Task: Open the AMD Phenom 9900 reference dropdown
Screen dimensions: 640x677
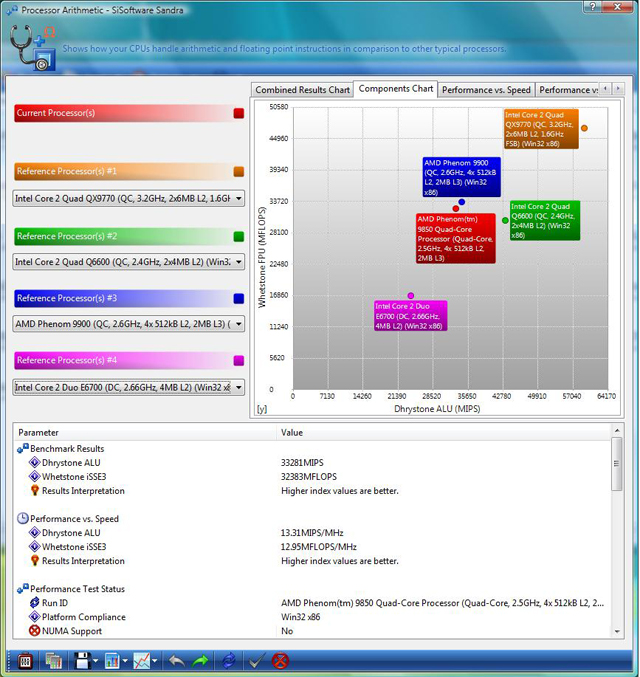Action: point(129,324)
